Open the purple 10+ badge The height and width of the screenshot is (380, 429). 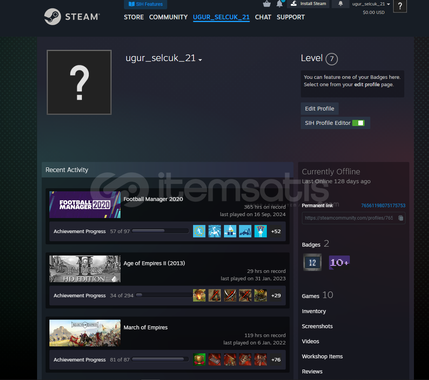339,262
